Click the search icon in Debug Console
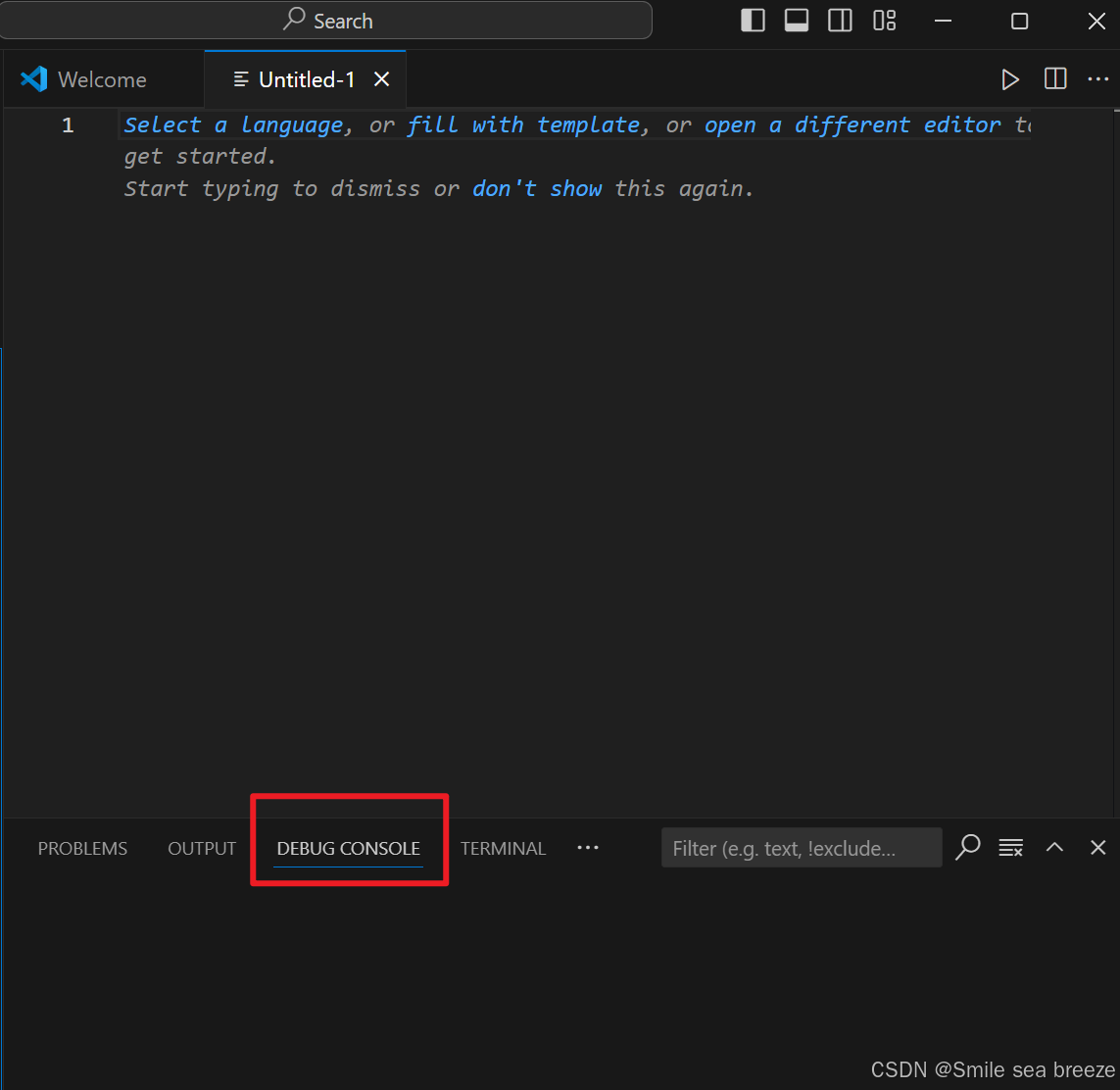 click(967, 847)
